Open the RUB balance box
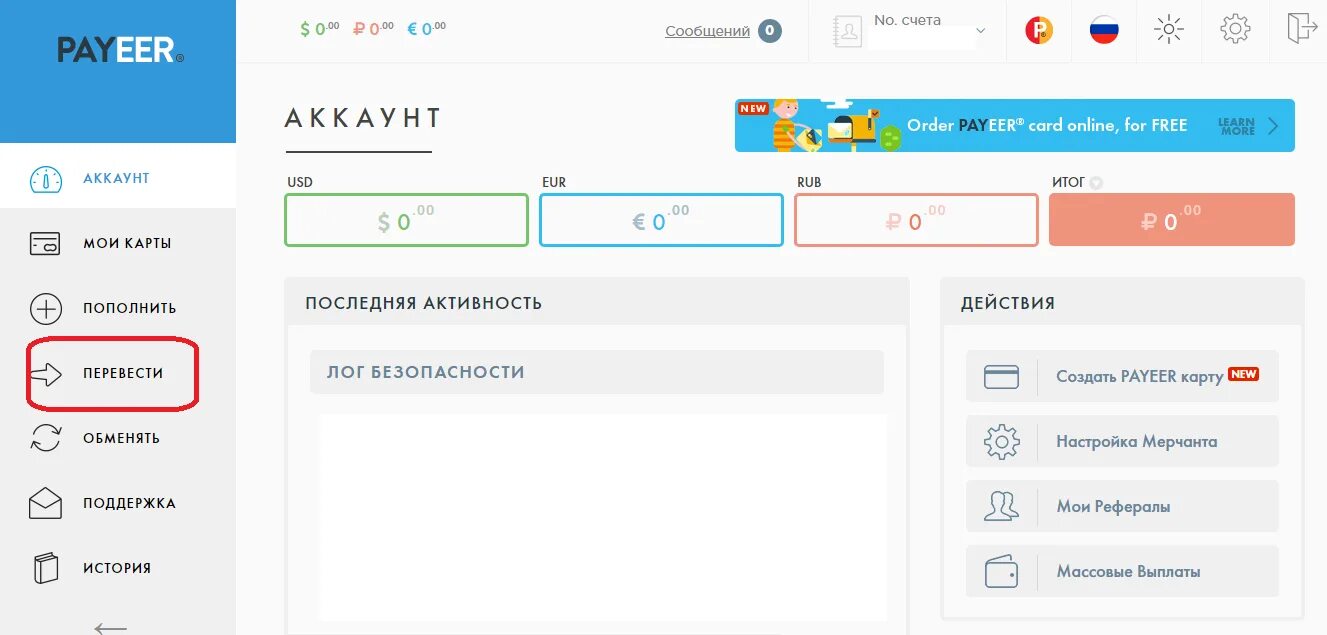The height and width of the screenshot is (635, 1327). point(916,220)
